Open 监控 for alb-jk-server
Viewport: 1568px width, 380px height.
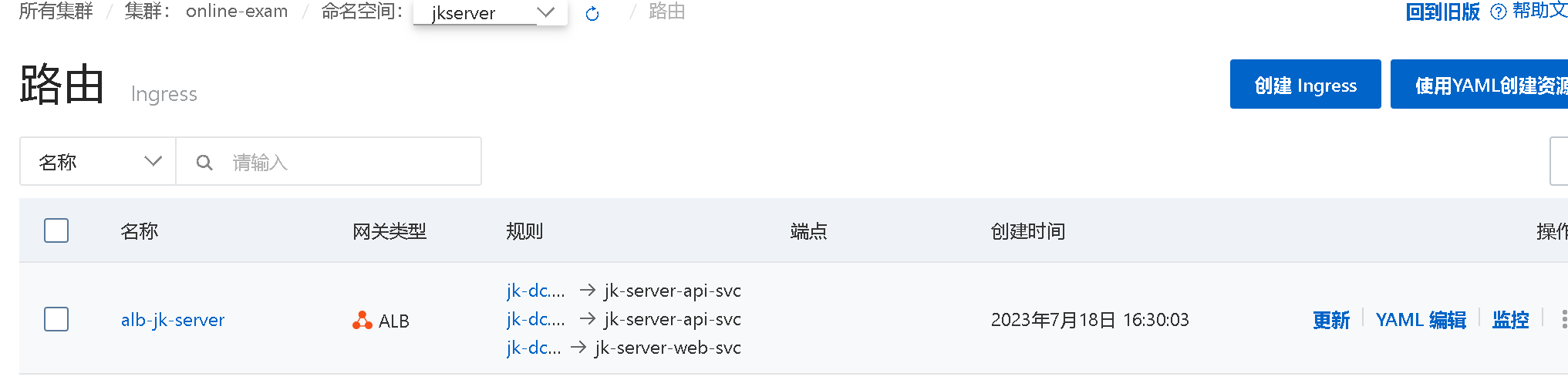click(1510, 320)
